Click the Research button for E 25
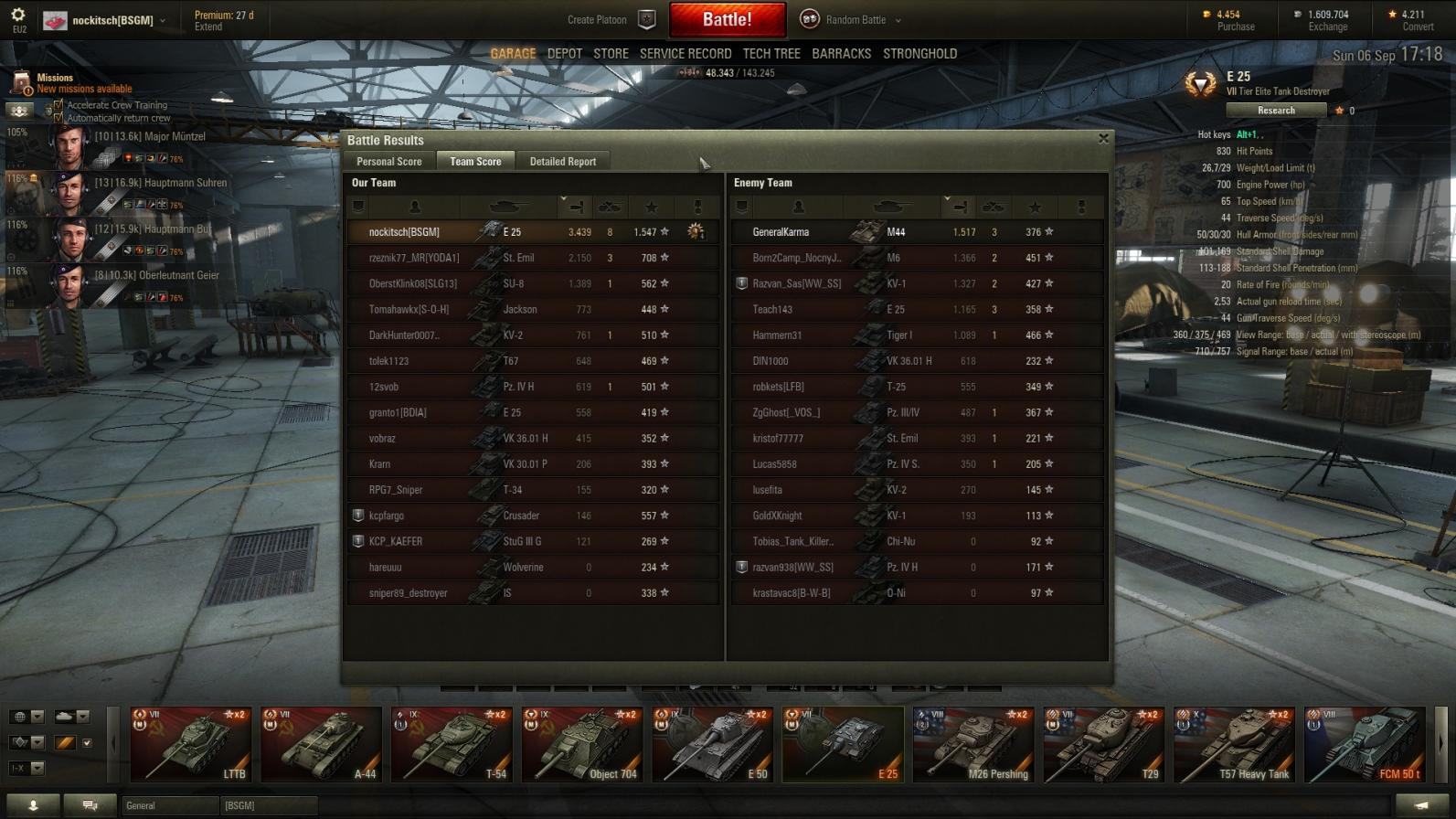The image size is (1456, 819). (x=1276, y=110)
